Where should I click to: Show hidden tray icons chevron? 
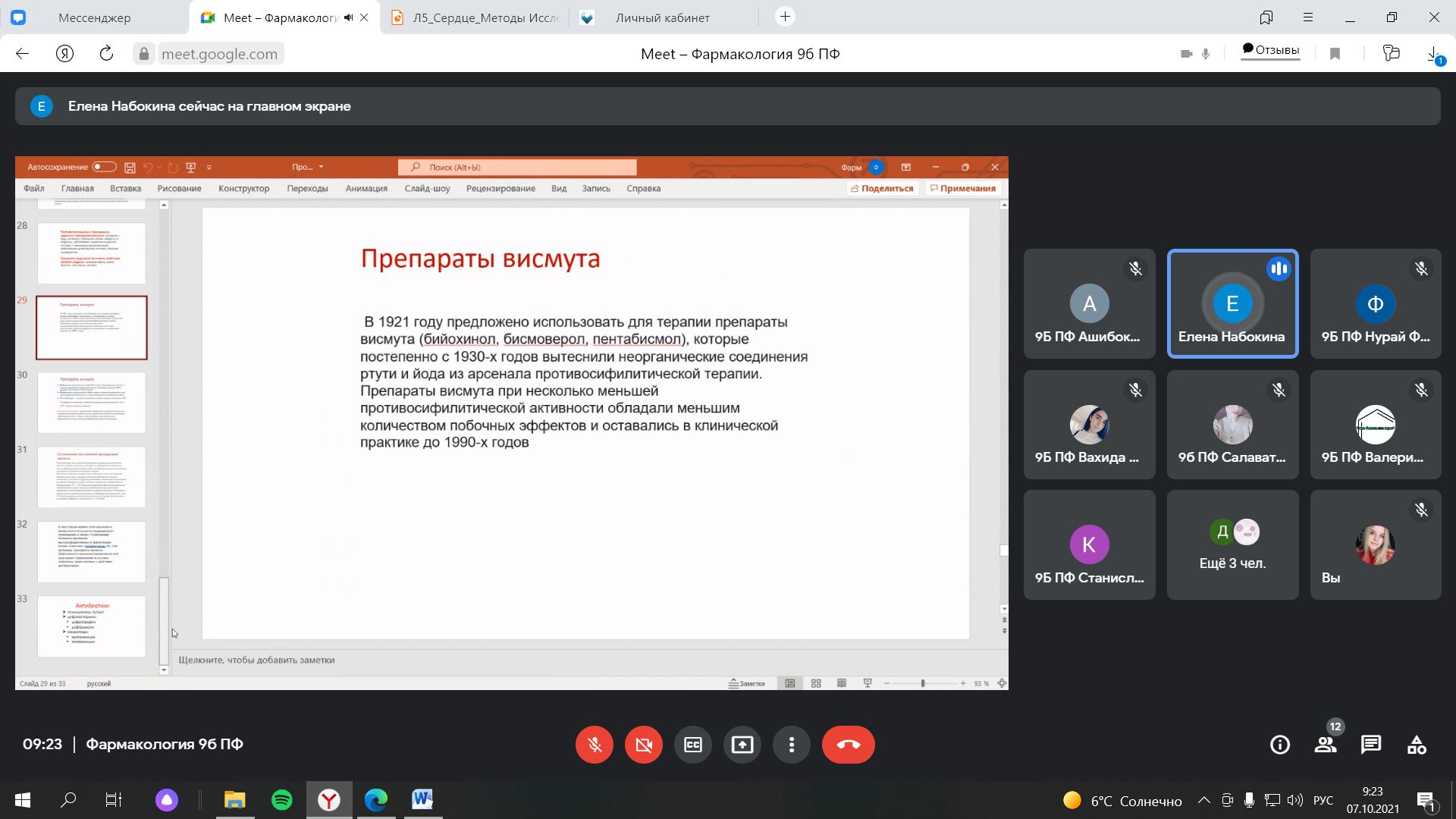tap(1203, 800)
